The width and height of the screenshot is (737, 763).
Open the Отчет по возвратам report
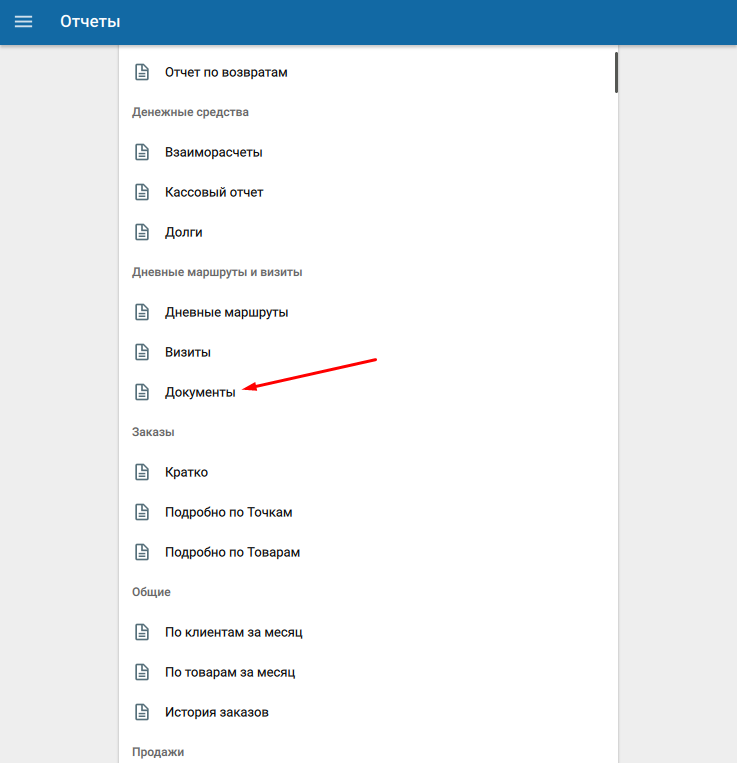pos(226,72)
